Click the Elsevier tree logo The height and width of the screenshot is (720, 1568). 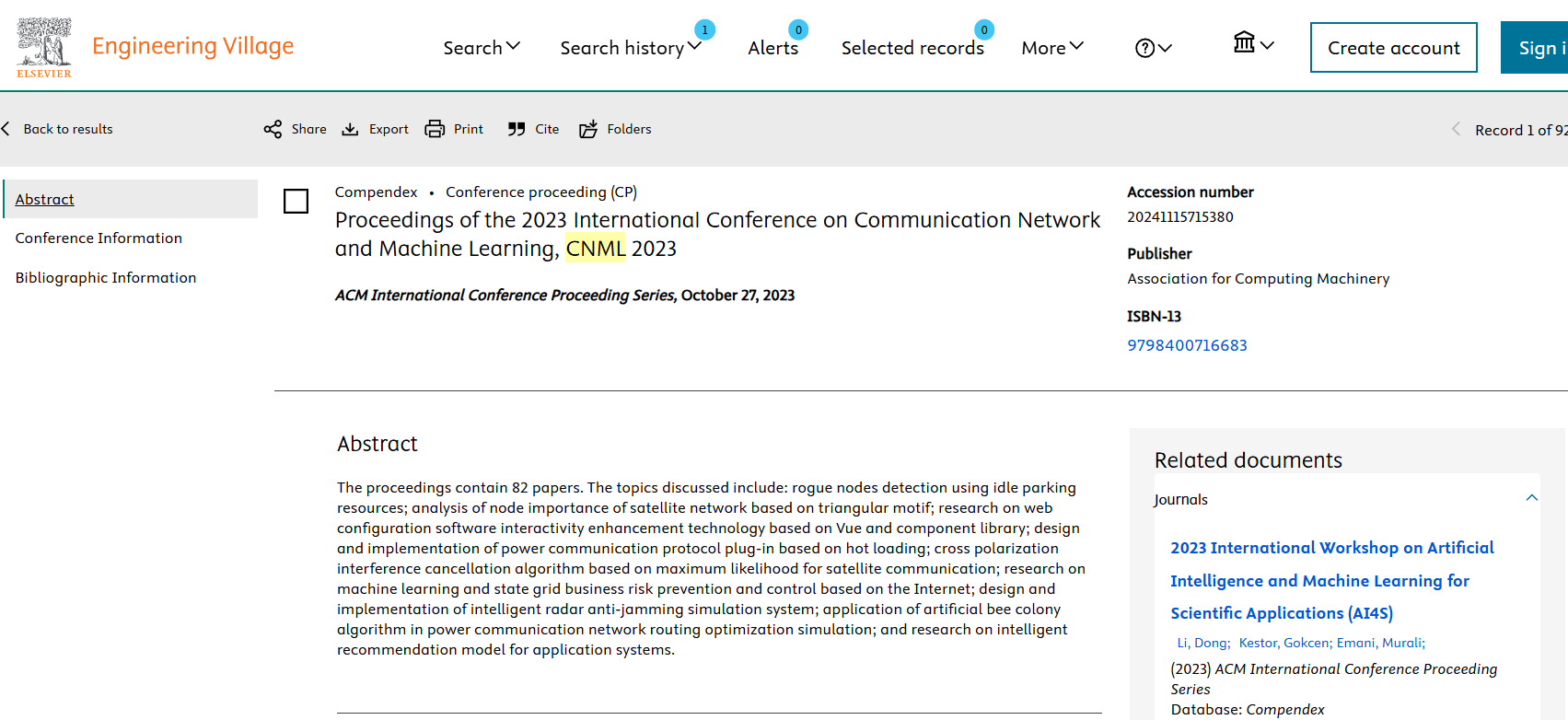click(43, 47)
